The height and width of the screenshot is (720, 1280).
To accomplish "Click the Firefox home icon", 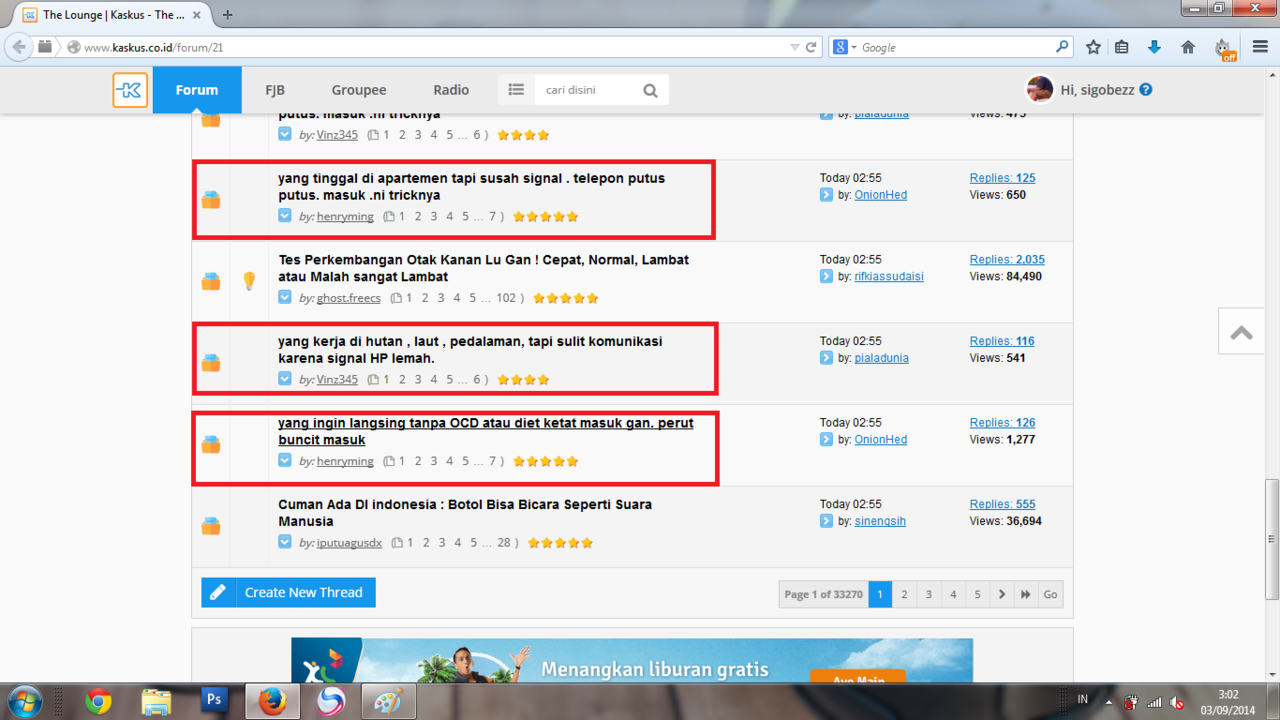I will [1188, 47].
